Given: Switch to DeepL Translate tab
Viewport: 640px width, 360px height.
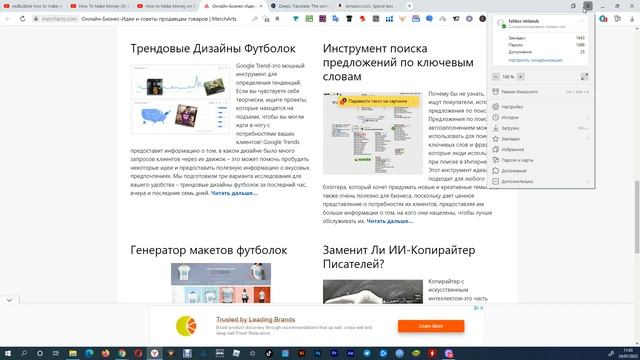Looking at the screenshot, I should [x=300, y=6].
